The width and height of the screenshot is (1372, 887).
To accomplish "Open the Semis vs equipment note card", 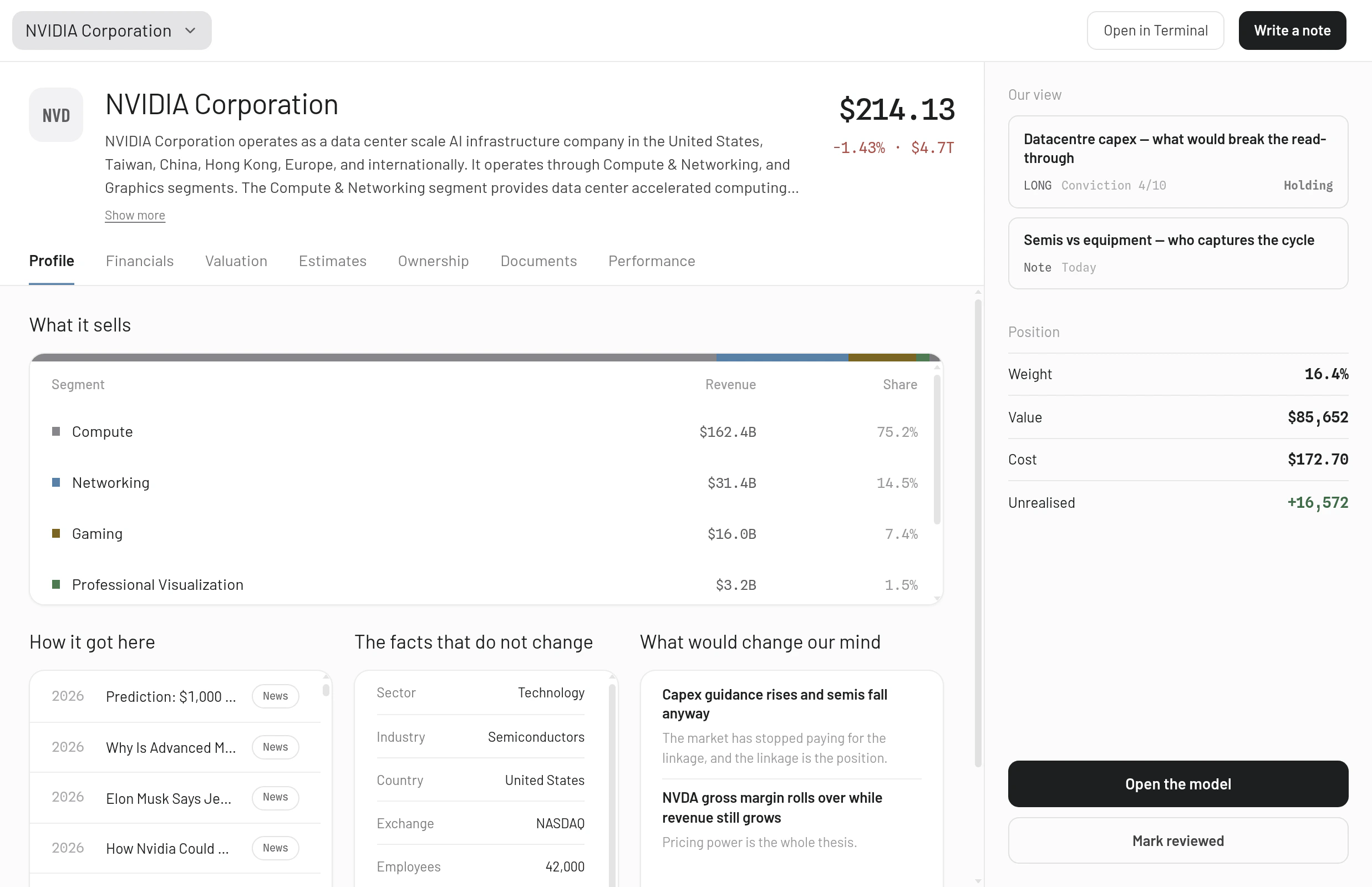I will [x=1178, y=253].
